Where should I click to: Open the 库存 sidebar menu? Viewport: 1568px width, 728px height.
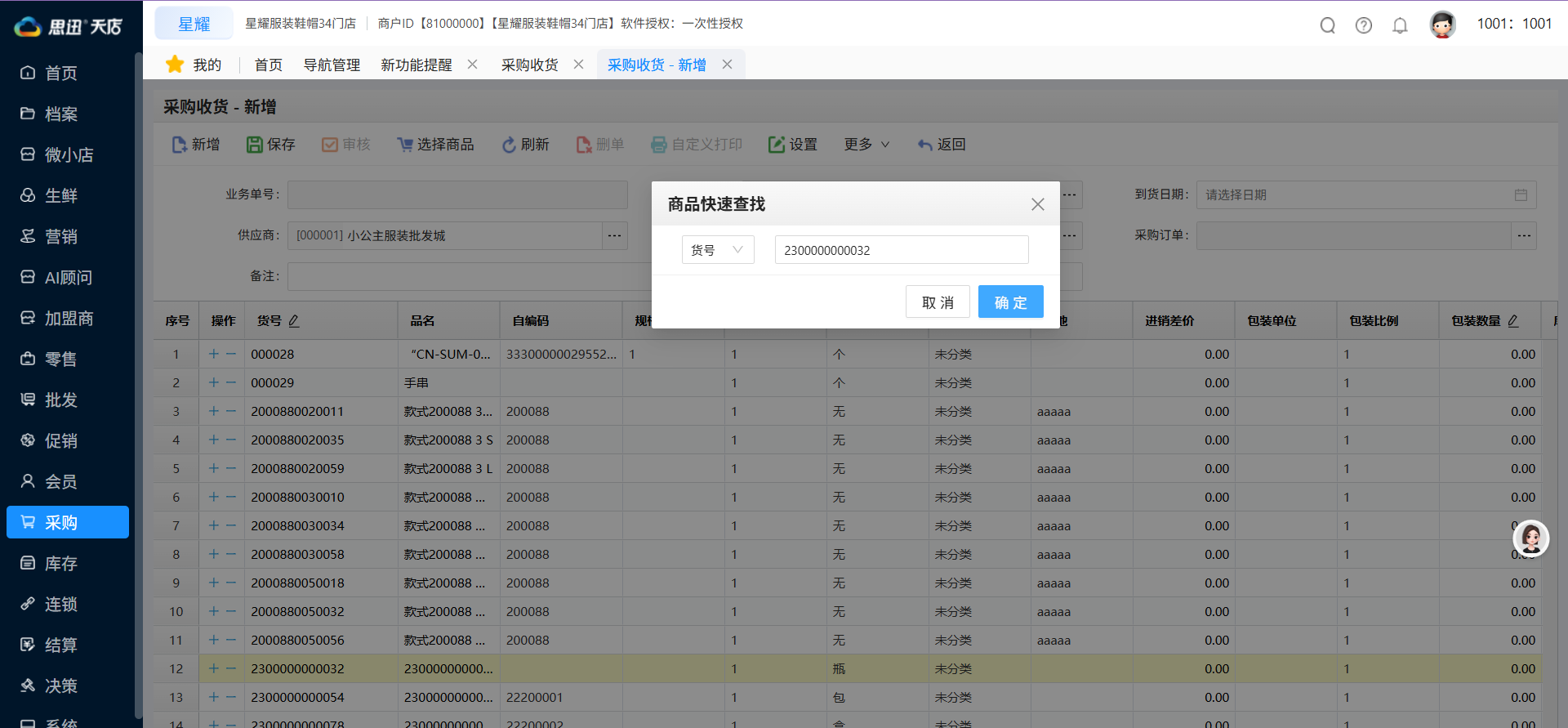coord(60,563)
